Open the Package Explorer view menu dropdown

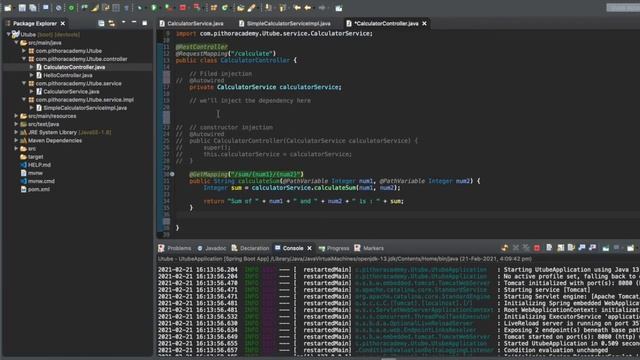(124, 23)
